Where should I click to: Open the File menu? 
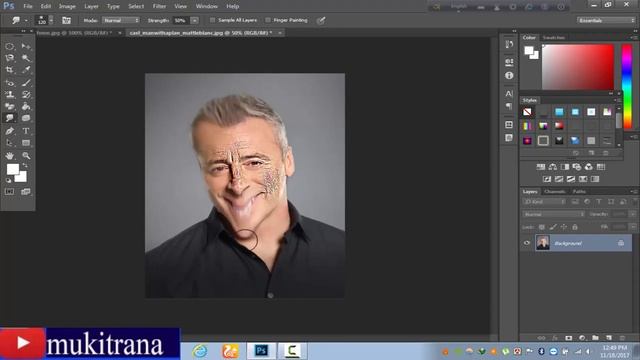(28, 6)
